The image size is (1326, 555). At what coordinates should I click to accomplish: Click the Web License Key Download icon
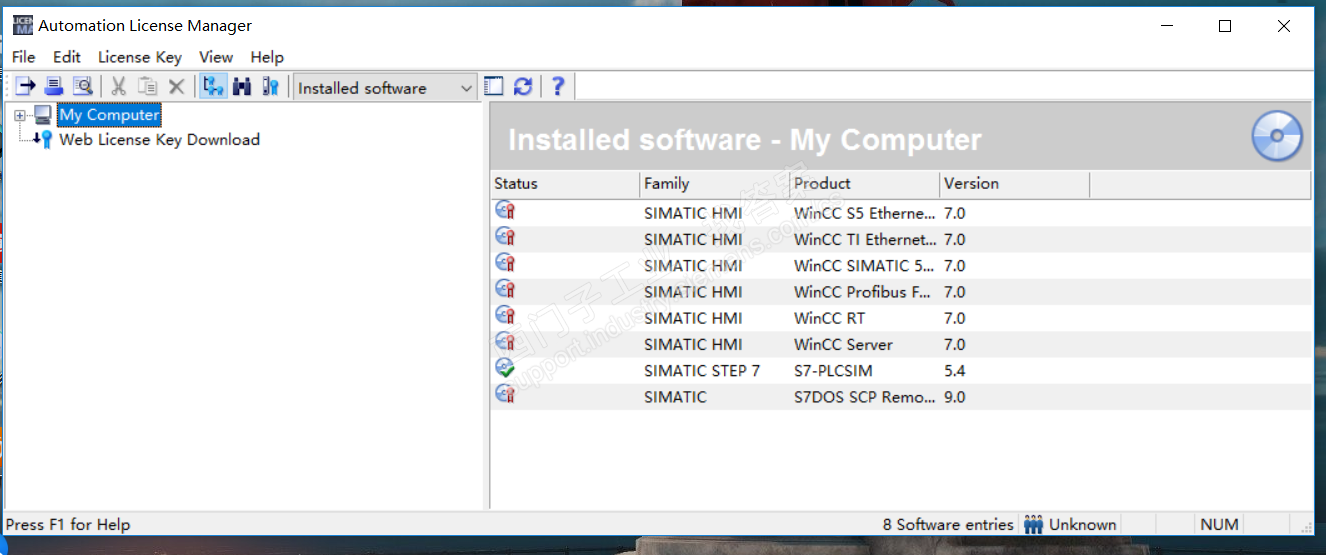tap(43, 140)
